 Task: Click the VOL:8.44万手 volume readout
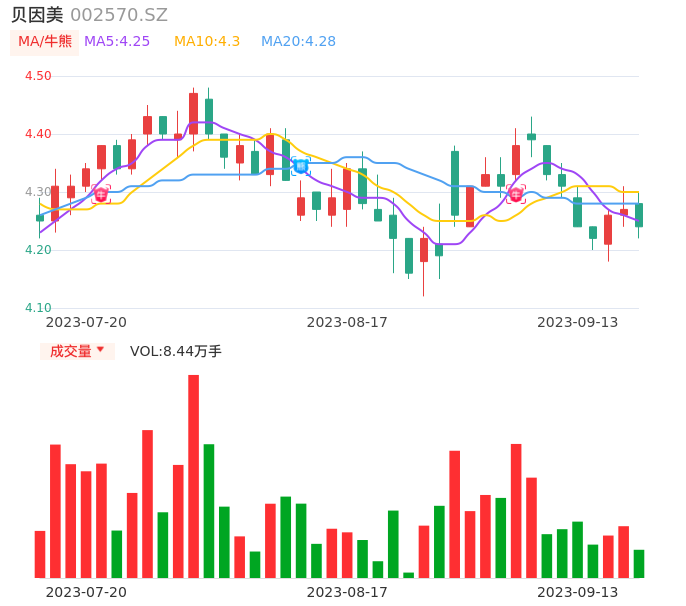(176, 351)
